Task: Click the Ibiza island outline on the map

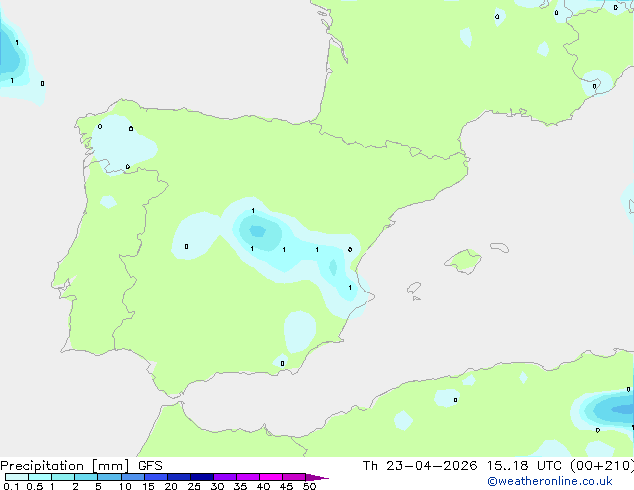Action: [414, 289]
